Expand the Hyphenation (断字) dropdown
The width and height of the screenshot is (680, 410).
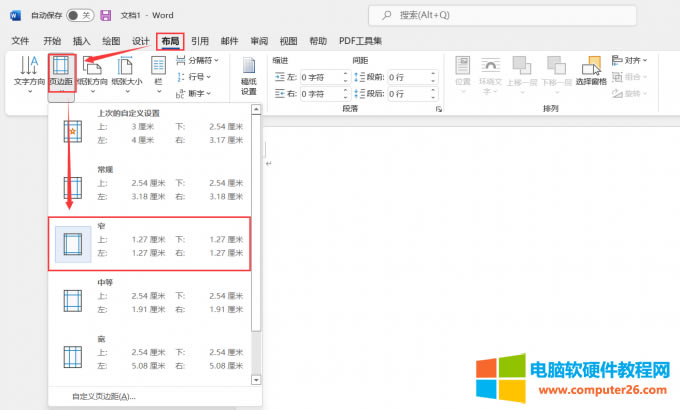197,94
